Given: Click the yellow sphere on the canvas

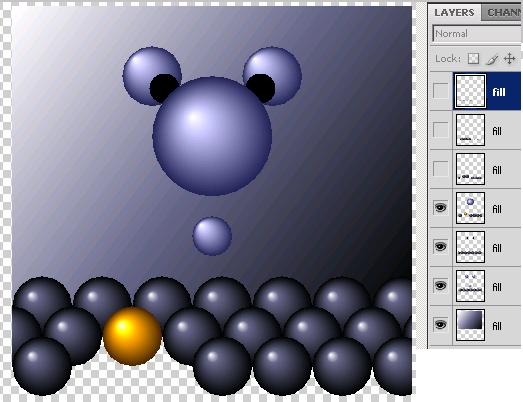Looking at the screenshot, I should (x=132, y=336).
